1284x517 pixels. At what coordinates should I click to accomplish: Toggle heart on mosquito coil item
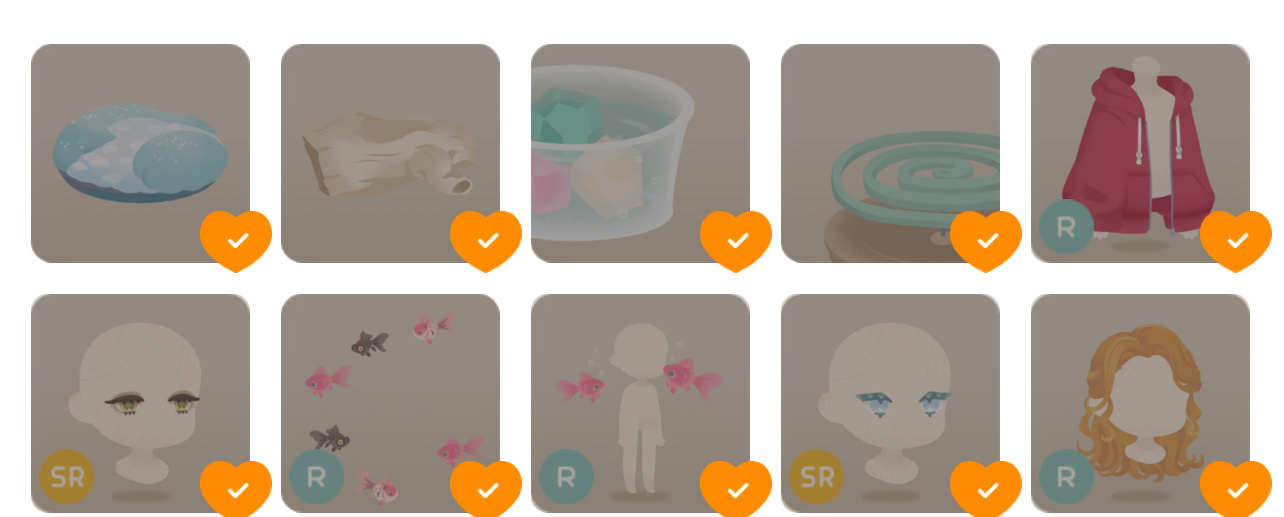pos(986,241)
